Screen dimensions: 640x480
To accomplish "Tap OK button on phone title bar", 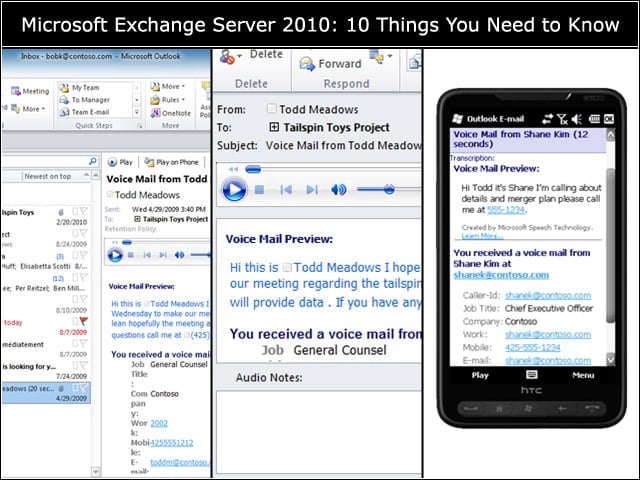I will (609, 119).
